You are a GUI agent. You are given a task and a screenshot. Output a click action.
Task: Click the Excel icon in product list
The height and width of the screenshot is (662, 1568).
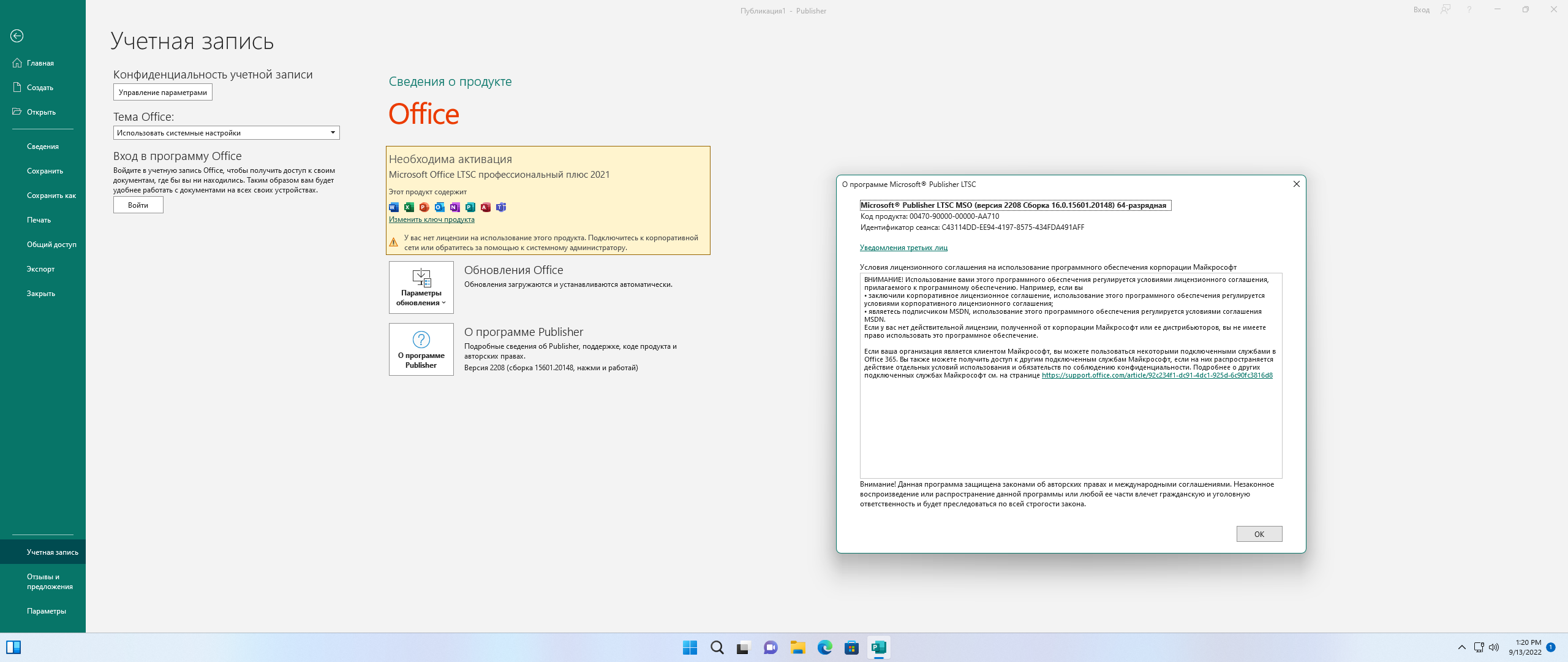[409, 207]
